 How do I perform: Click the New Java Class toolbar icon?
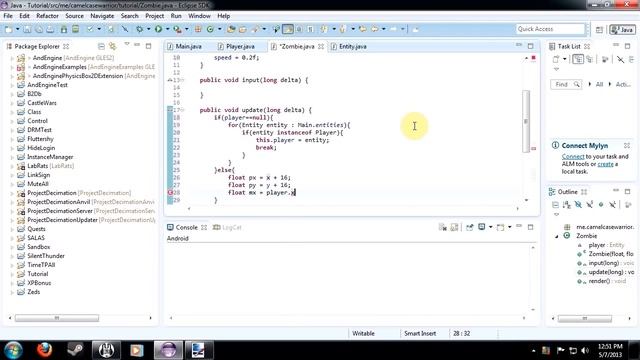point(210,29)
